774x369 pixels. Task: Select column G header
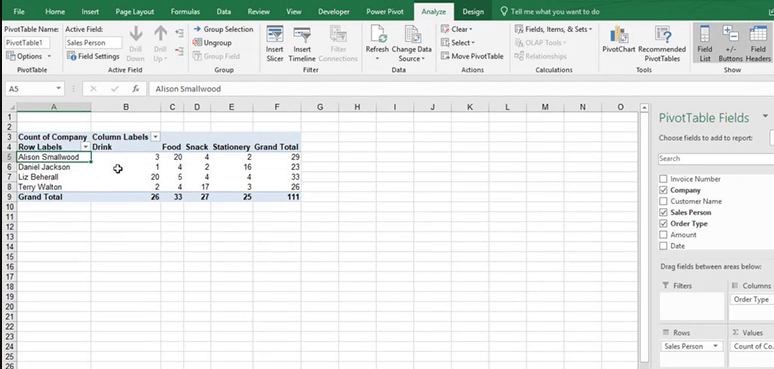pyautogui.click(x=320, y=107)
